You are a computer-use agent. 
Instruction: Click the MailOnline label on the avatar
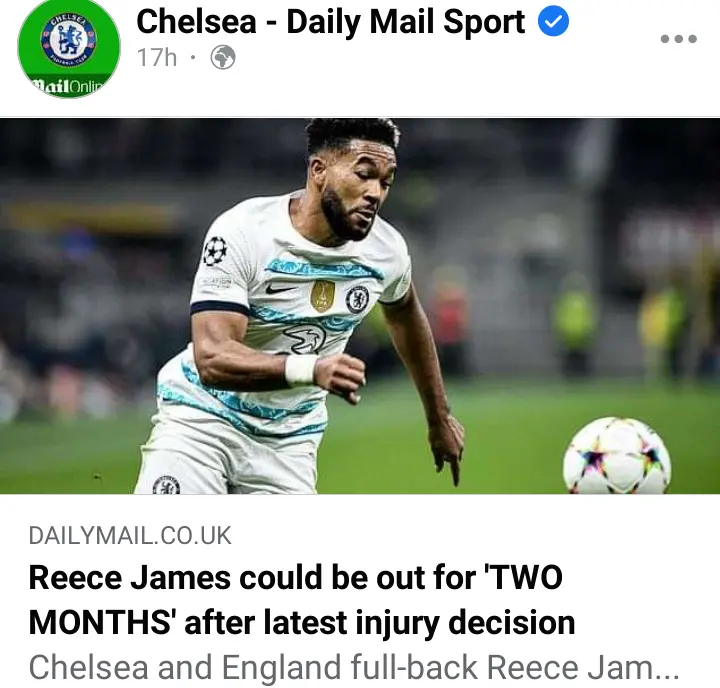tap(69, 86)
